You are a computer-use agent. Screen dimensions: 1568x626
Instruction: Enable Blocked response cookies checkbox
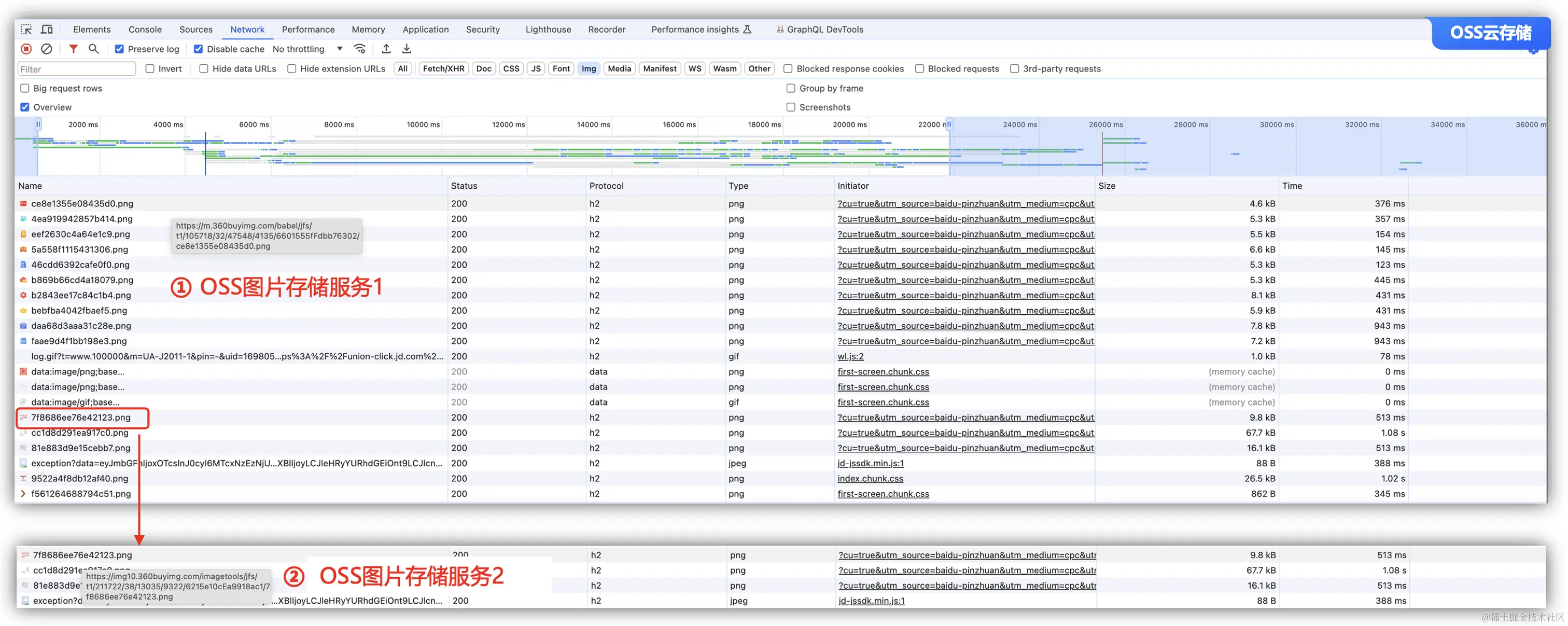[x=788, y=69]
